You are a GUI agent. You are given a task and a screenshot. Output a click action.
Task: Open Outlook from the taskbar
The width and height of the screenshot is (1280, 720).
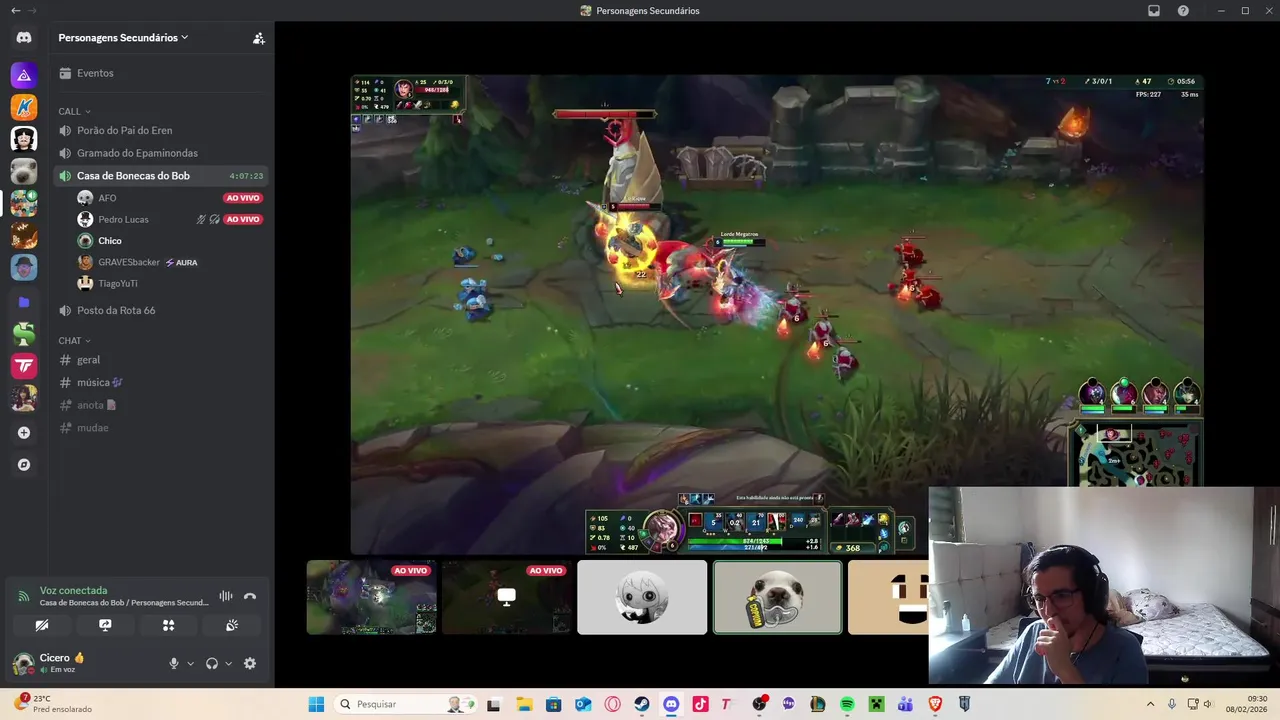tap(583, 704)
